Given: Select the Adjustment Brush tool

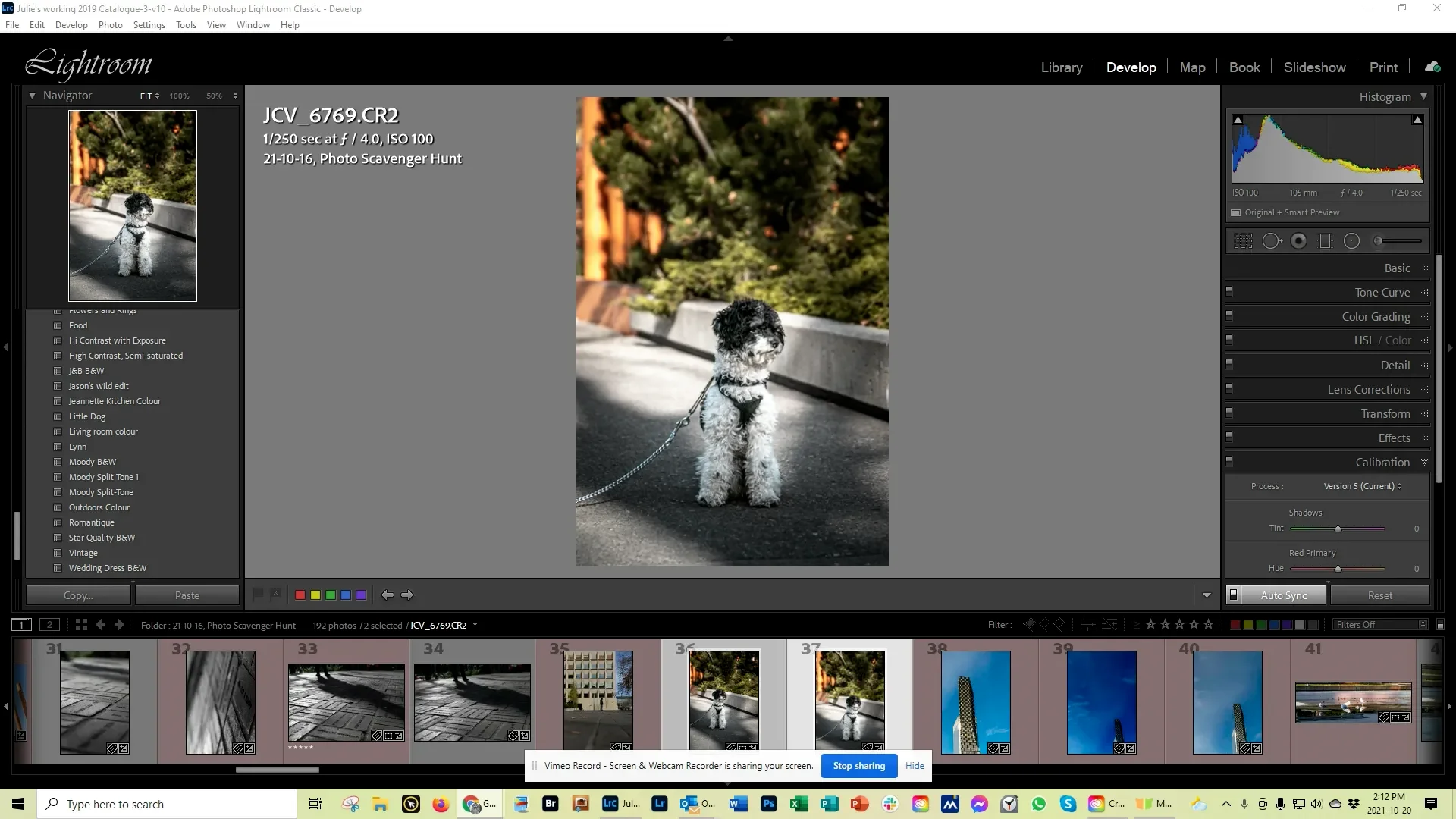Looking at the screenshot, I should click(x=1379, y=240).
